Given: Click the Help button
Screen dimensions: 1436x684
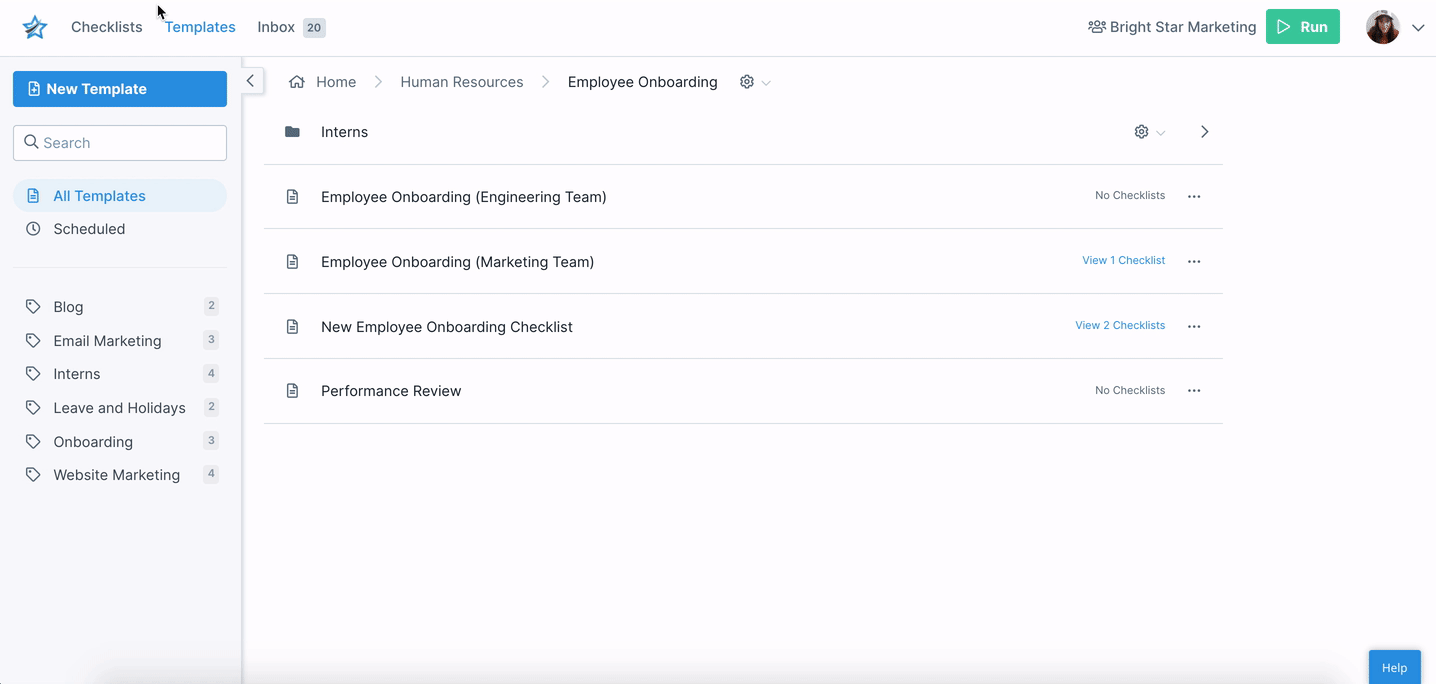Looking at the screenshot, I should 1394,667.
